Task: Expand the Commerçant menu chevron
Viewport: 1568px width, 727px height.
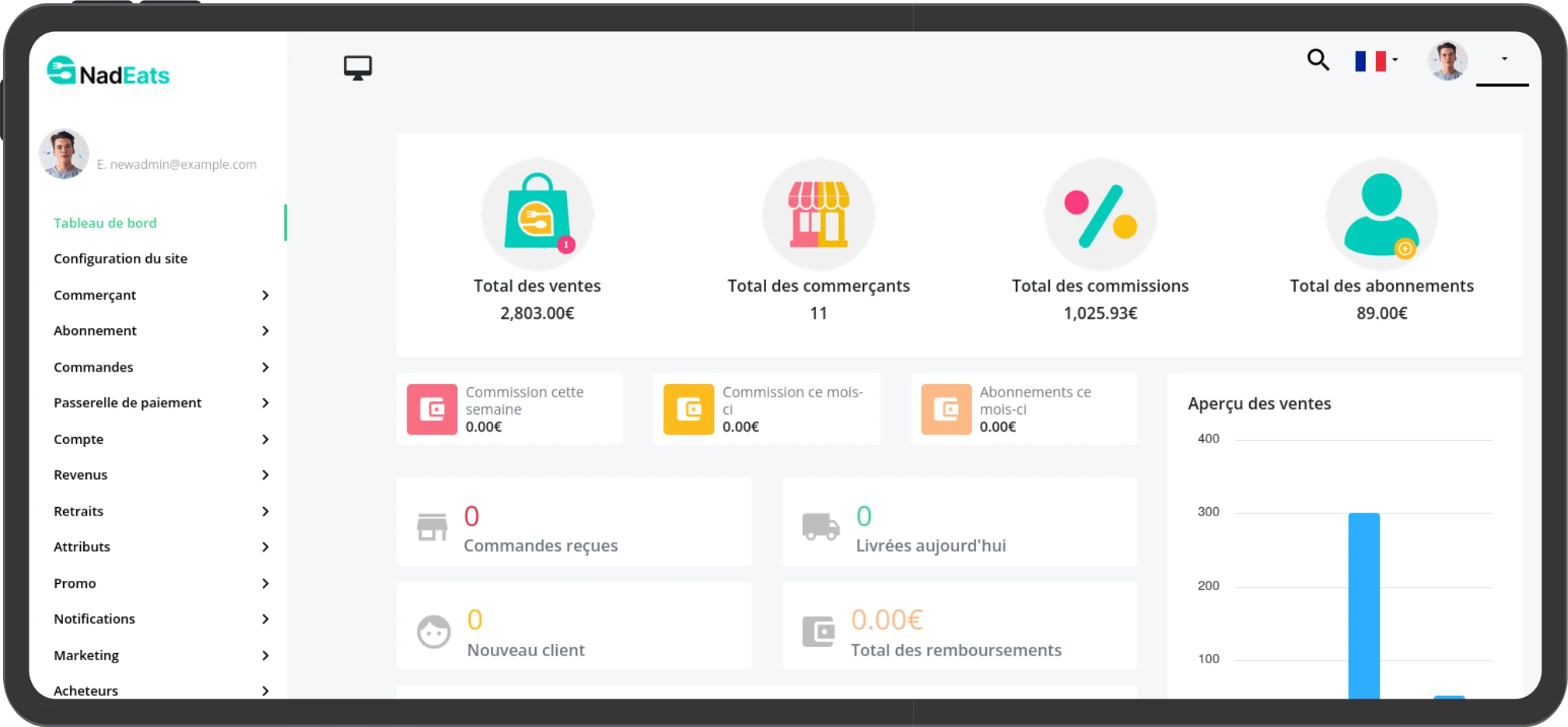Action: click(x=265, y=295)
